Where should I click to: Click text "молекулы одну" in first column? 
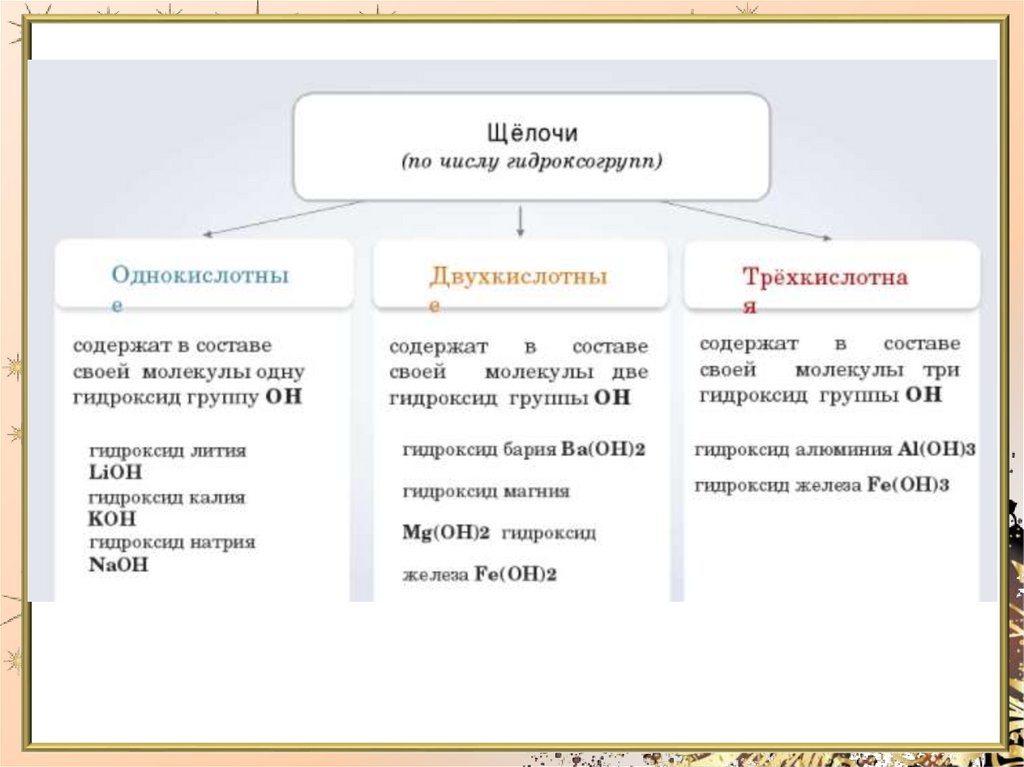point(223,372)
